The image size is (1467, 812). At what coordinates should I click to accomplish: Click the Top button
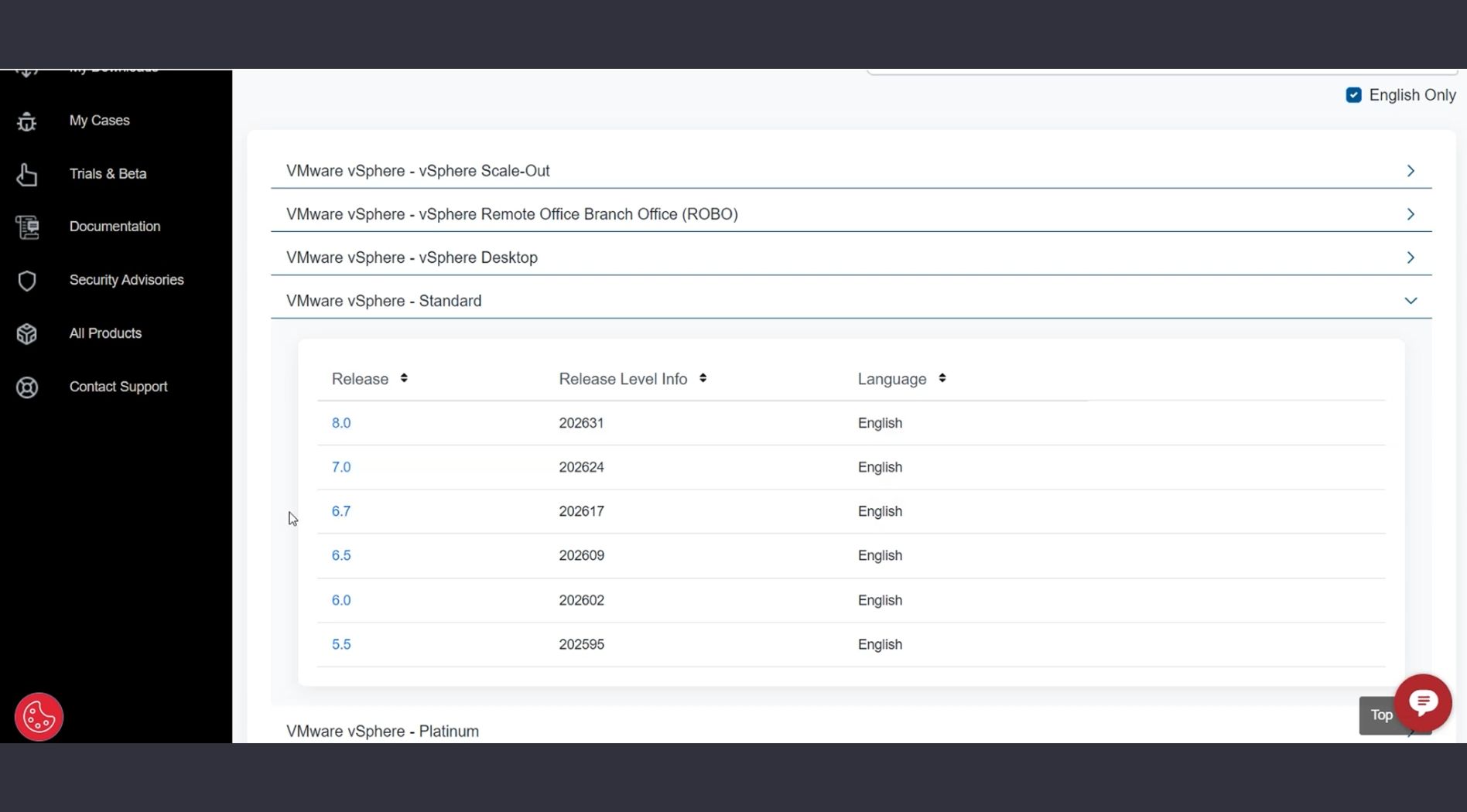1380,715
